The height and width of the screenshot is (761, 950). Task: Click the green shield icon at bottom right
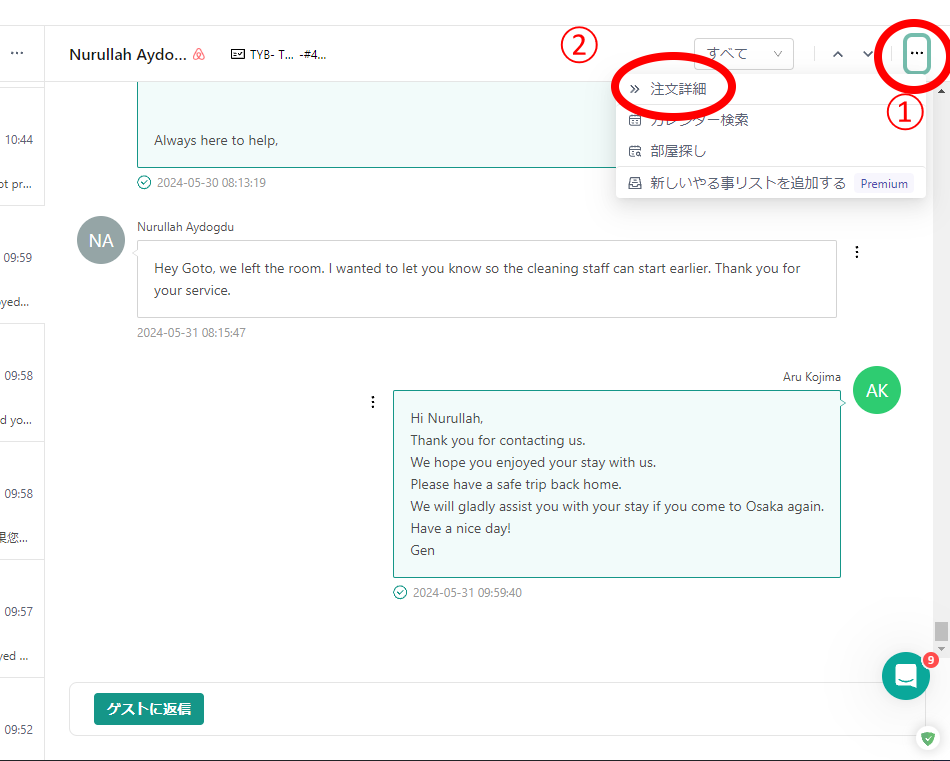[x=929, y=739]
